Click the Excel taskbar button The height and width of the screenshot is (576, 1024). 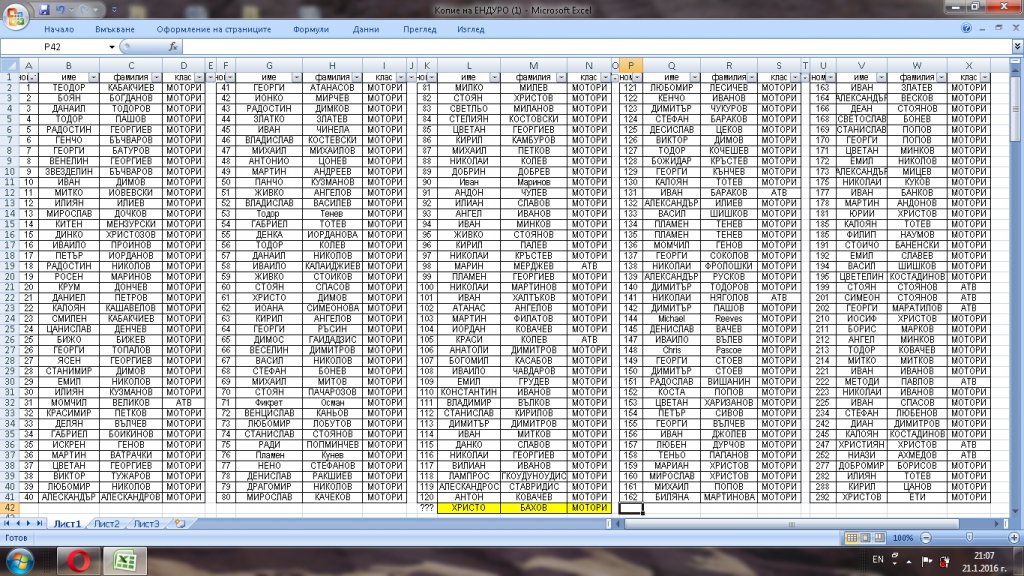pos(124,561)
